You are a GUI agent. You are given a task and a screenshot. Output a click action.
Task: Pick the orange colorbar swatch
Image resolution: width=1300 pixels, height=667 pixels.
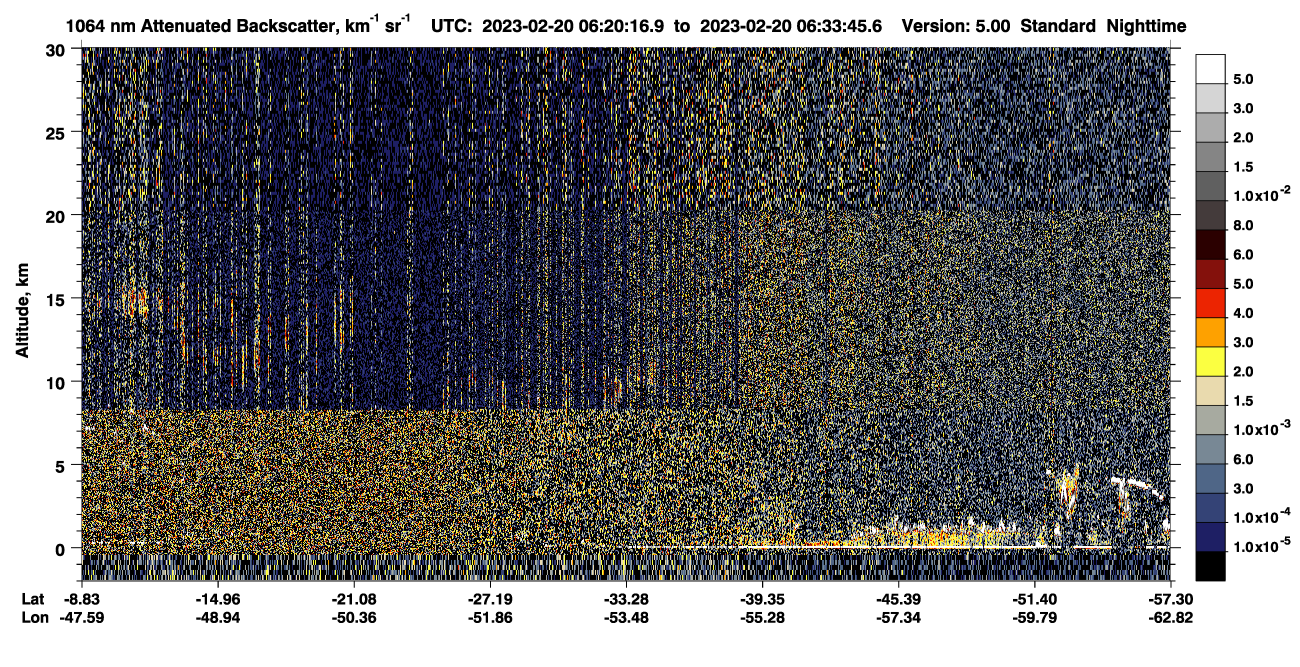[1210, 332]
